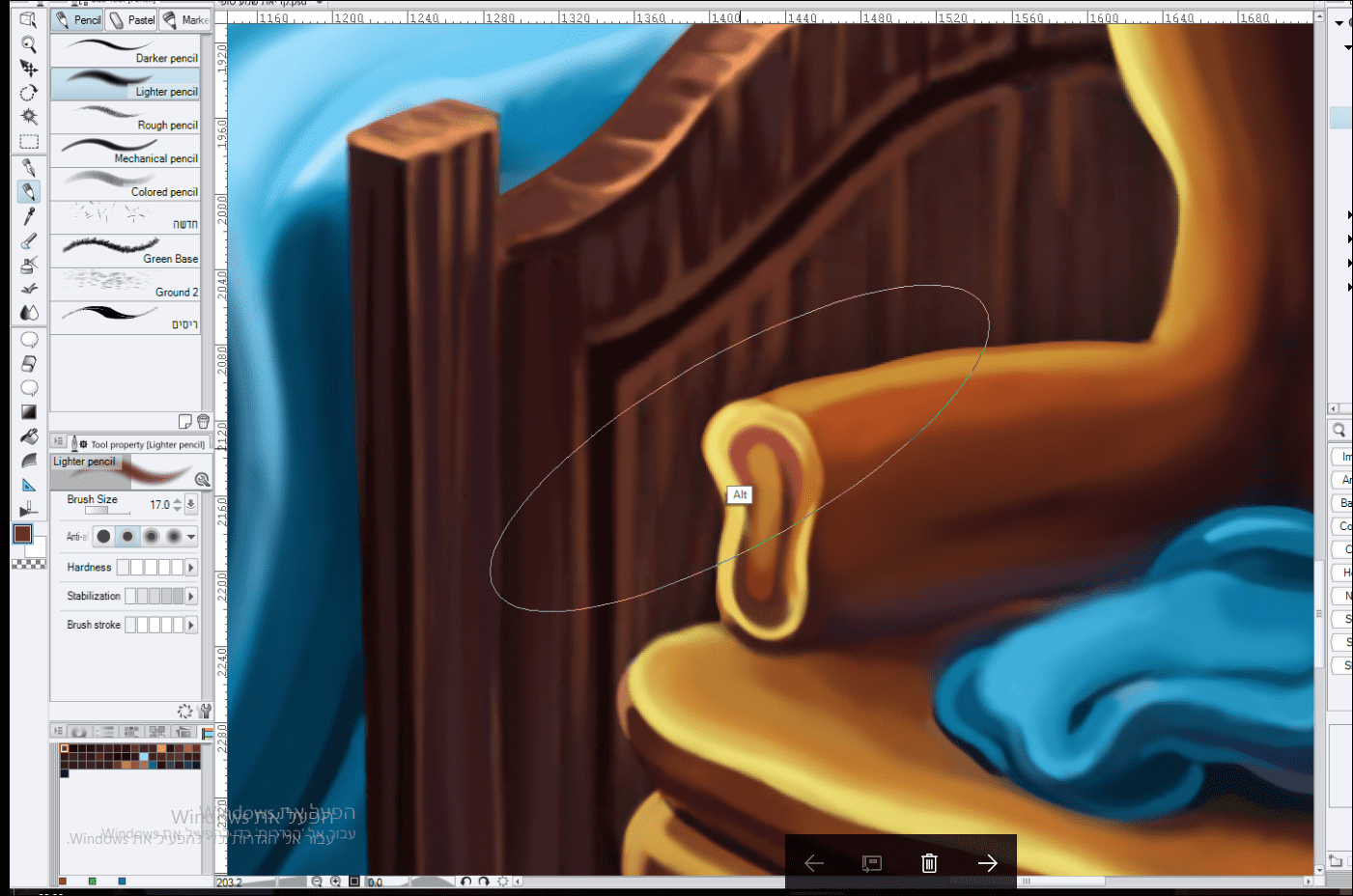Set the Hardness level boxes slider
Image resolution: width=1353 pixels, height=896 pixels.
(150, 568)
